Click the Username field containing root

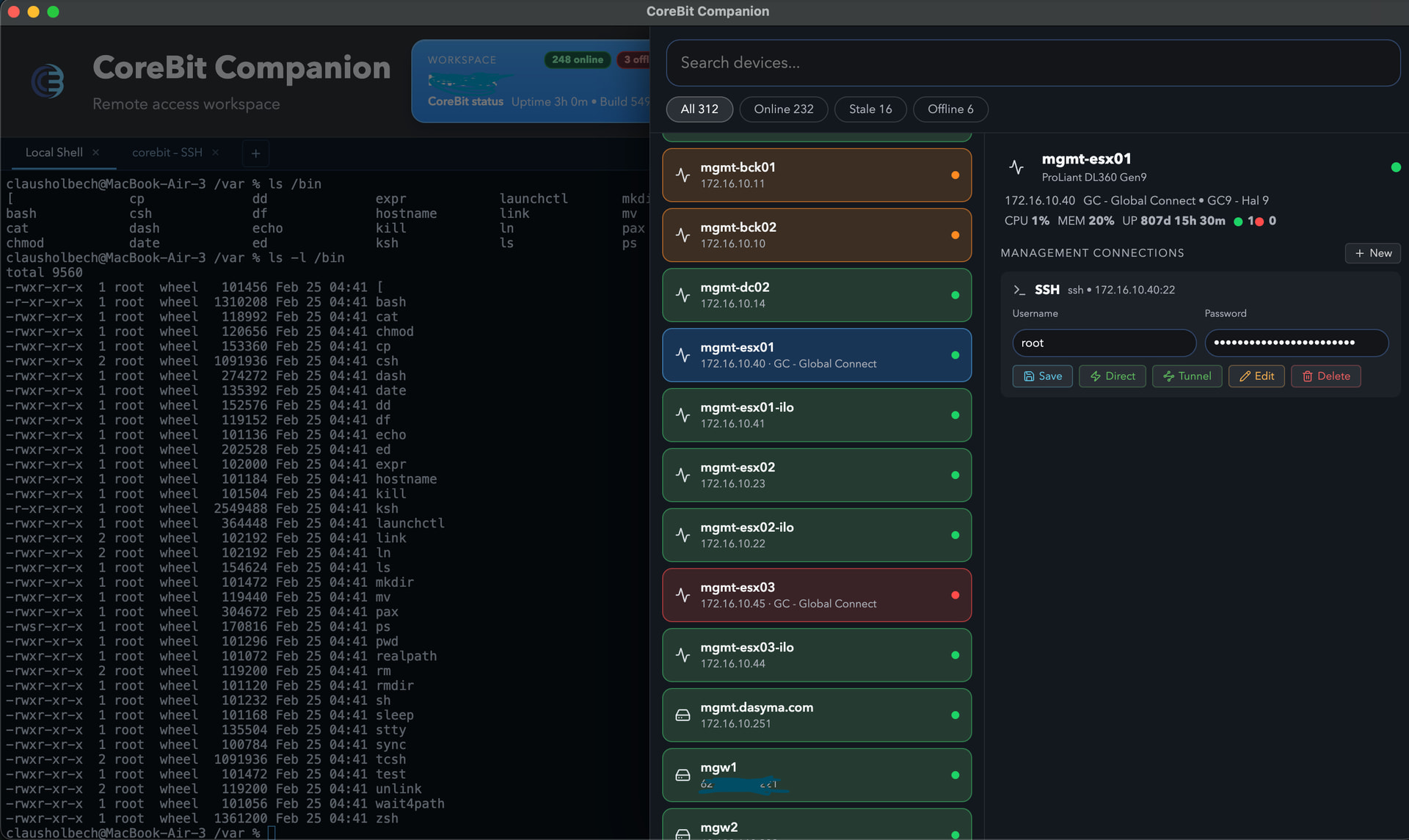tap(1104, 343)
